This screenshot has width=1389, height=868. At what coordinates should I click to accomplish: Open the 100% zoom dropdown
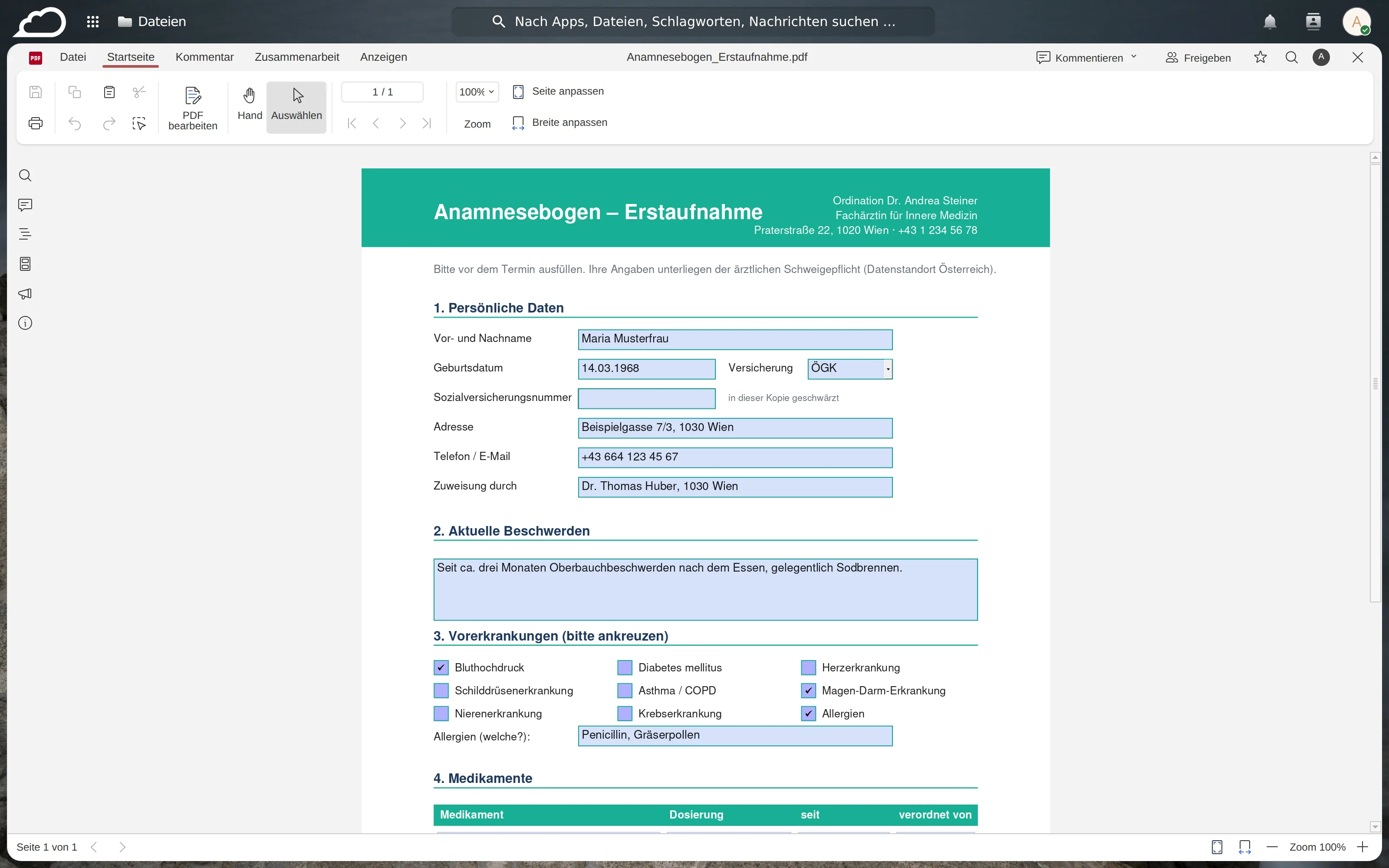click(x=477, y=92)
